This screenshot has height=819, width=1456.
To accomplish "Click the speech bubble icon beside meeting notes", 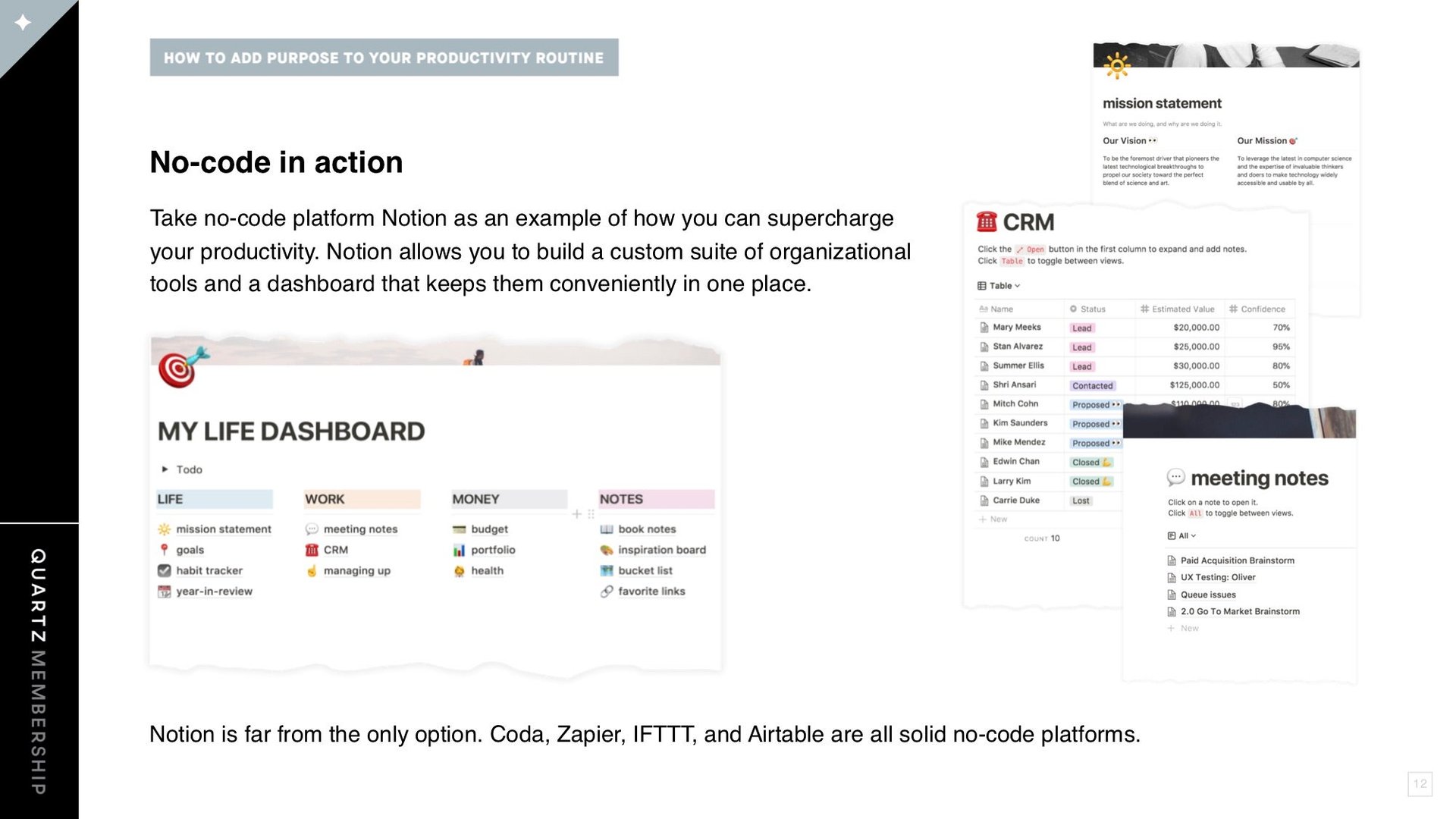I will coord(312,529).
